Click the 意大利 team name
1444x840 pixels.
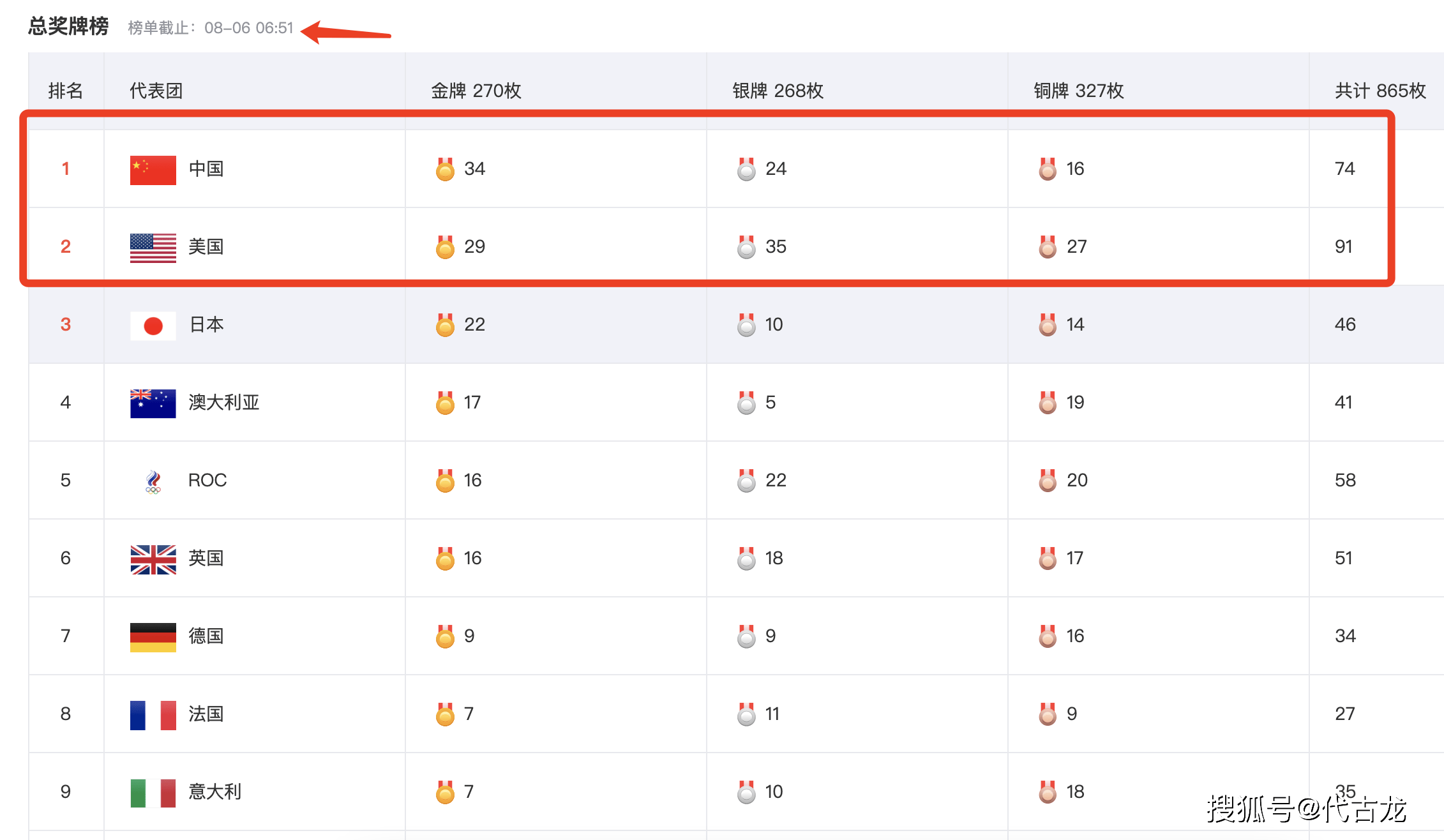point(215,792)
